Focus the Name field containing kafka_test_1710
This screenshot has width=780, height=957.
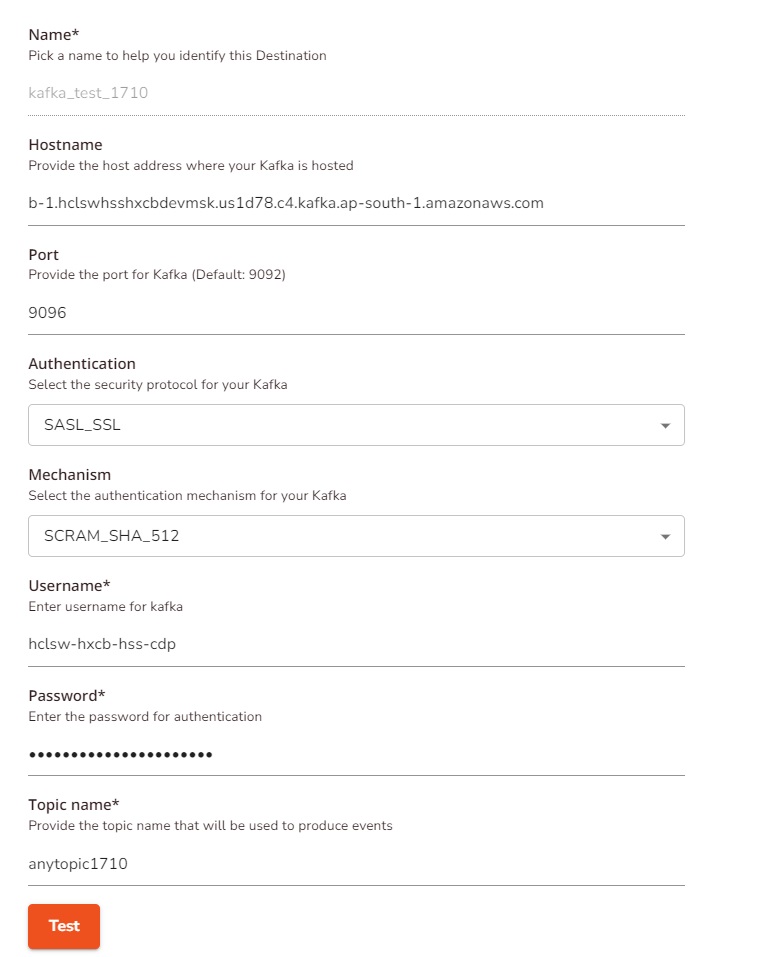[x=355, y=93]
